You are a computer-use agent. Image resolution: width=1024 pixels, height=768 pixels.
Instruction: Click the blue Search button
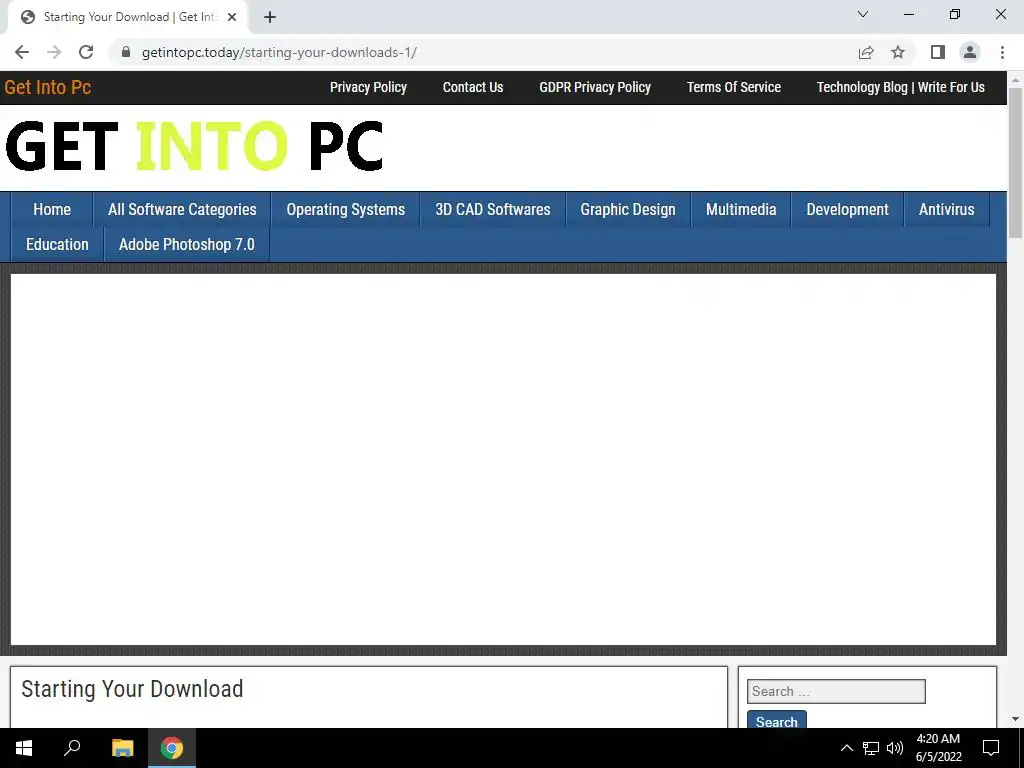[x=776, y=720]
